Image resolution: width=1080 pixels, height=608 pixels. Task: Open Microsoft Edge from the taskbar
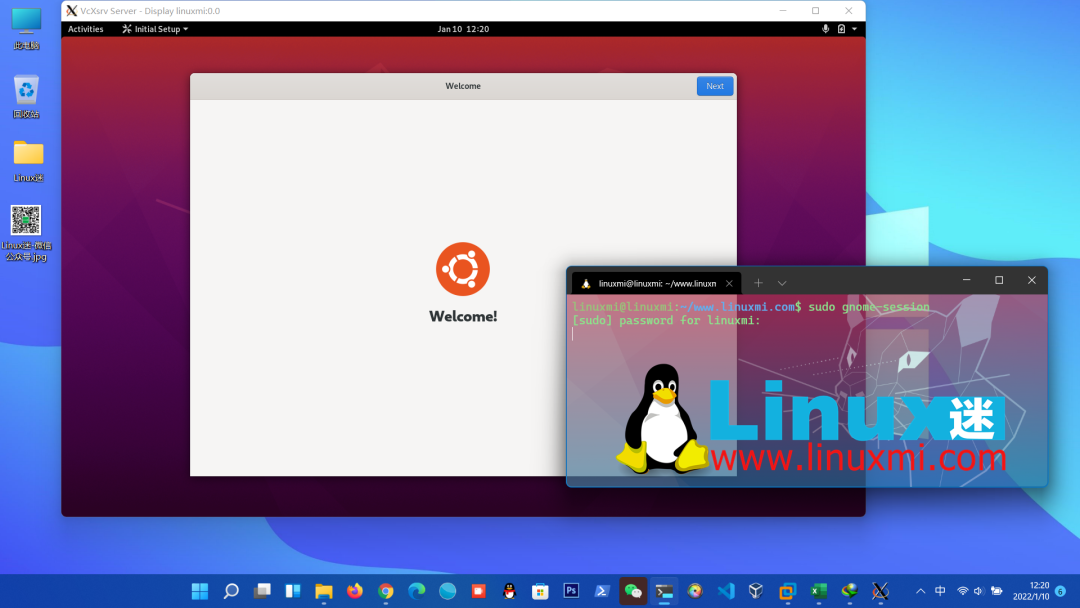417,592
